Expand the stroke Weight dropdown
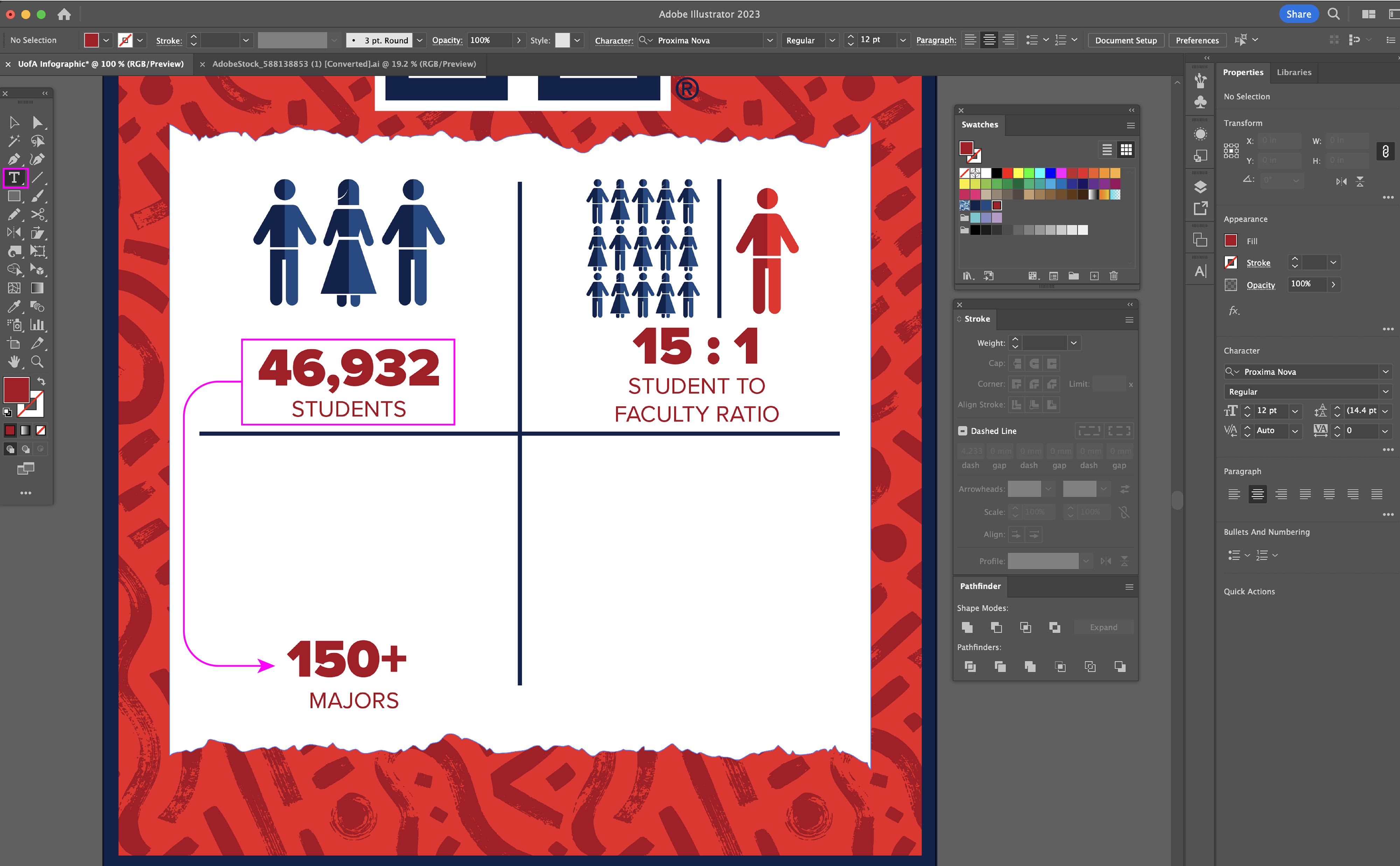The width and height of the screenshot is (1400, 866). (1073, 343)
